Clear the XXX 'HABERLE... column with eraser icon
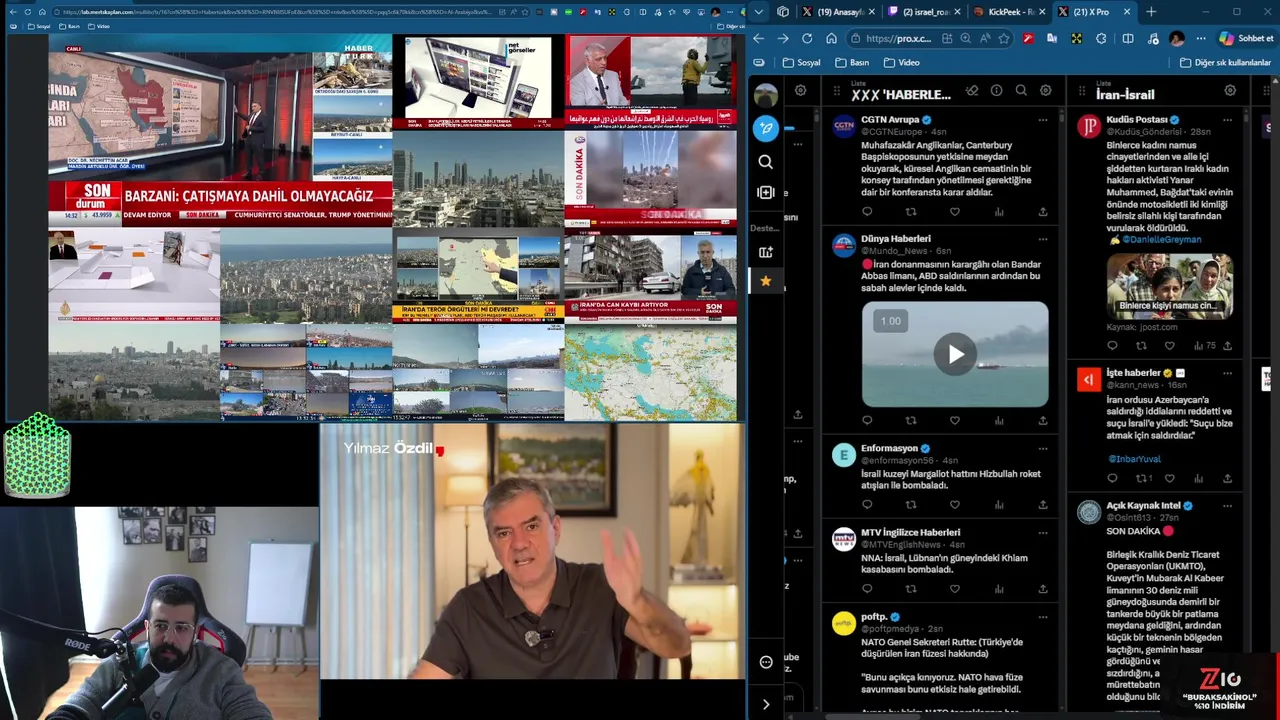The image size is (1280, 720). pyautogui.click(x=972, y=90)
